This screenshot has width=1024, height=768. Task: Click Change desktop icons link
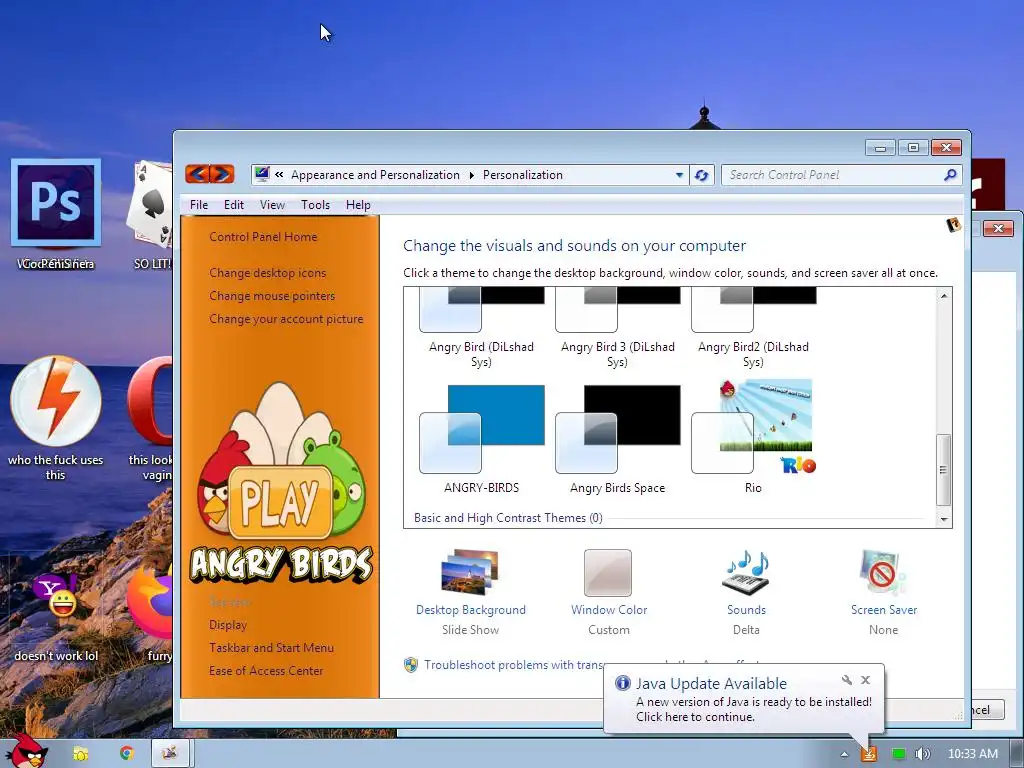[268, 272]
